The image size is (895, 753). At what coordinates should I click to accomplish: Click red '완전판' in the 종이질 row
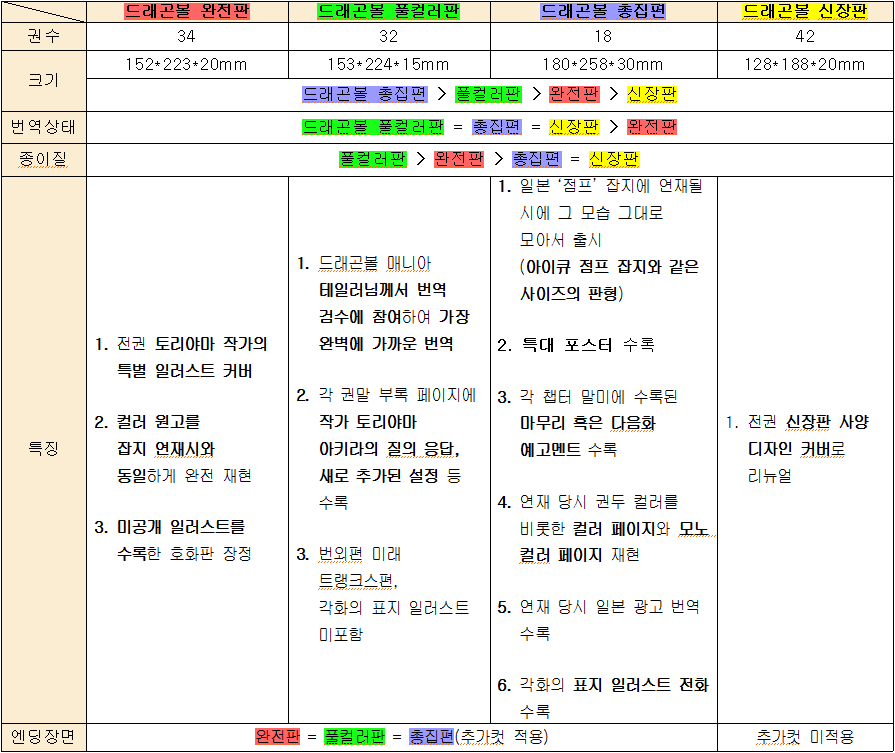pos(459,159)
